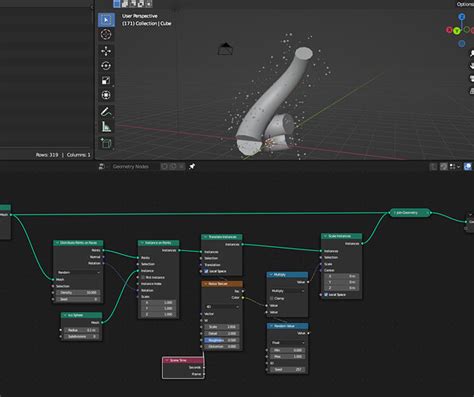This screenshot has height=397, width=474.
Task: Click the highlighted Roughness slider
Action: point(222,340)
